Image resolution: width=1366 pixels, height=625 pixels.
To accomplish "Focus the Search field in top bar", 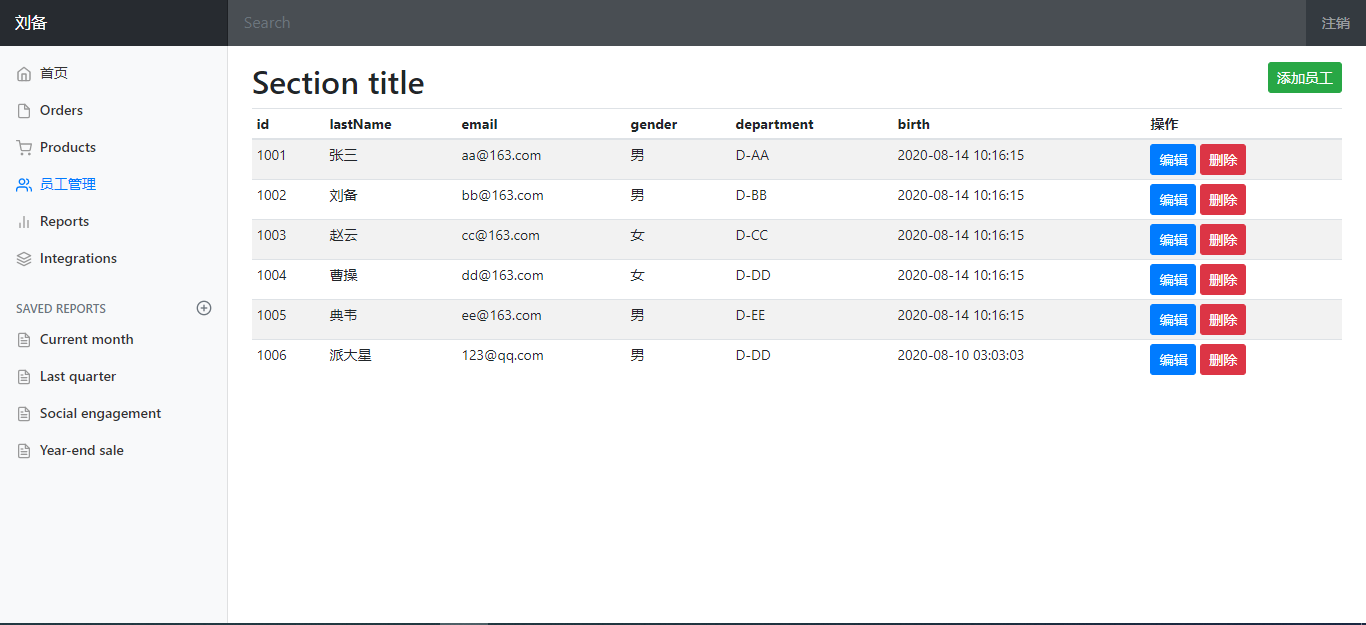I will (x=767, y=23).
